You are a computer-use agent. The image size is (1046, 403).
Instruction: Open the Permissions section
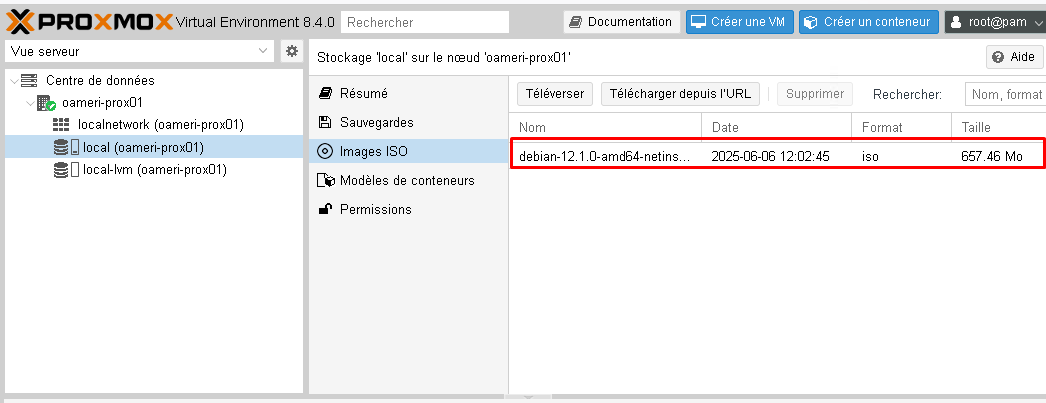click(409, 209)
